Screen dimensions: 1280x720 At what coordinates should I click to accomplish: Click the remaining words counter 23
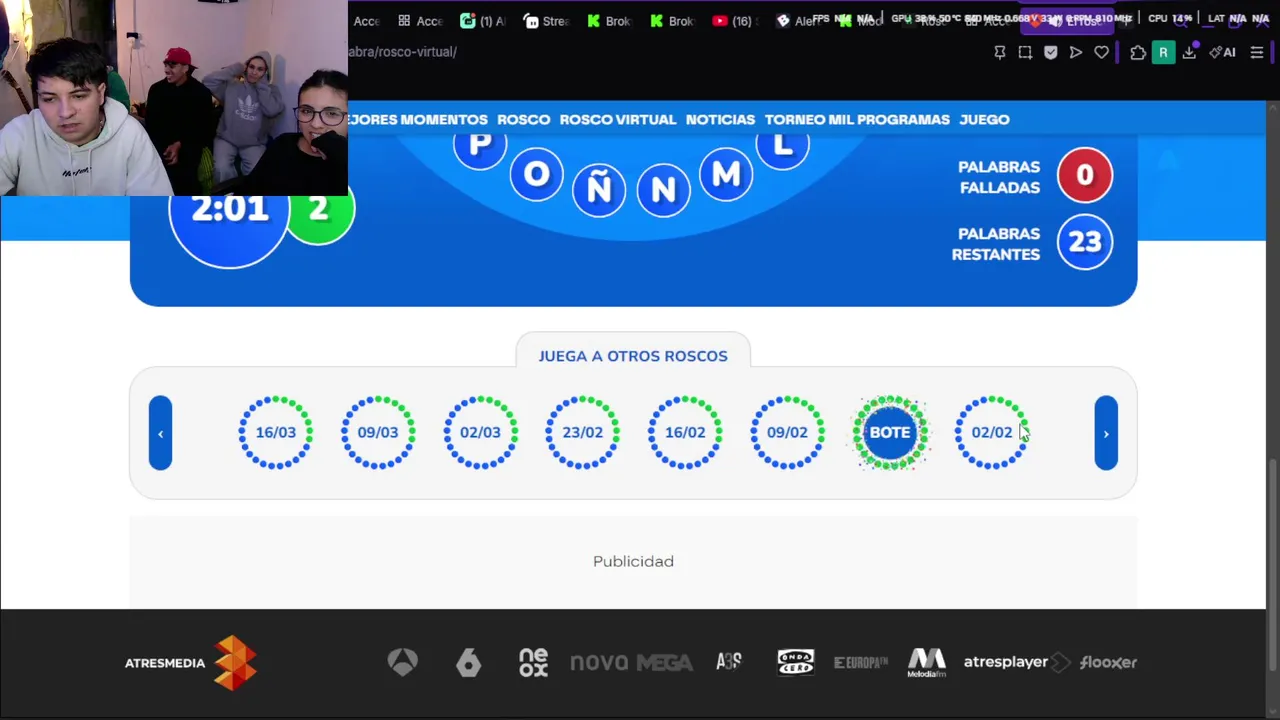1085,242
